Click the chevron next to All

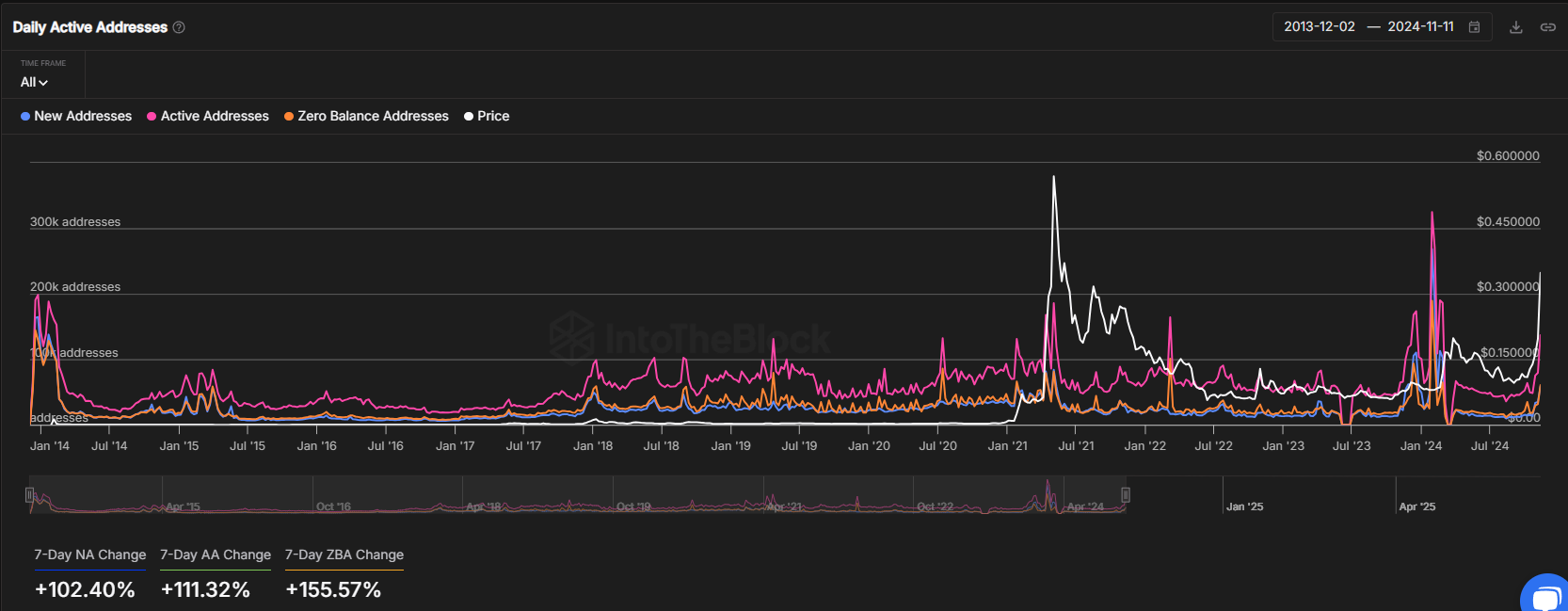coord(43,83)
